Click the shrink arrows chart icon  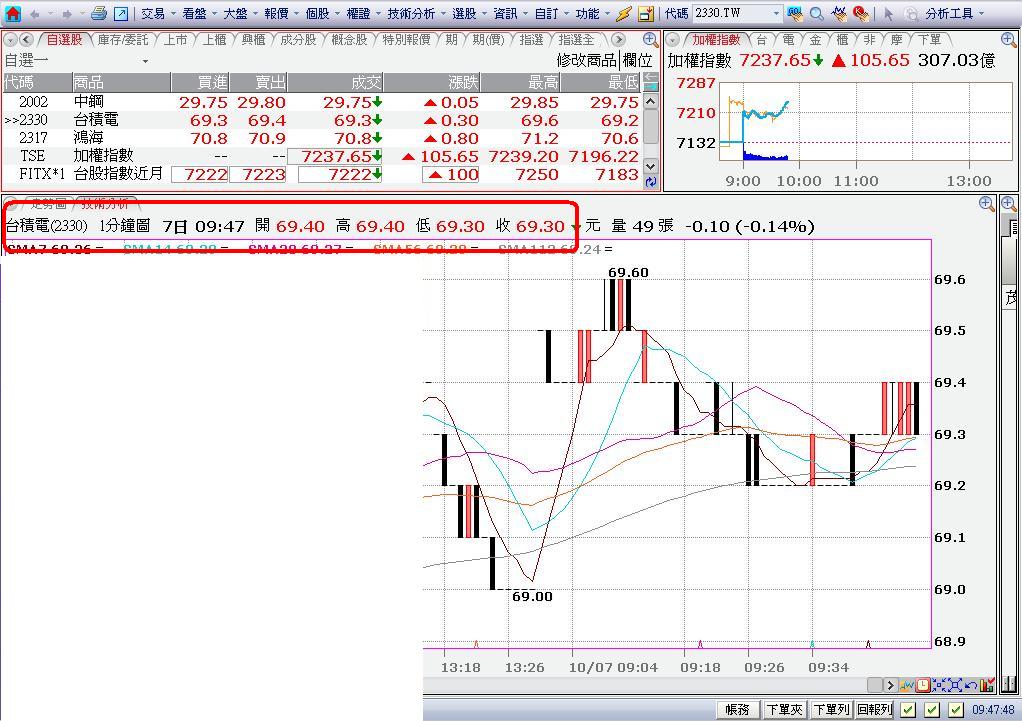[x=939, y=685]
